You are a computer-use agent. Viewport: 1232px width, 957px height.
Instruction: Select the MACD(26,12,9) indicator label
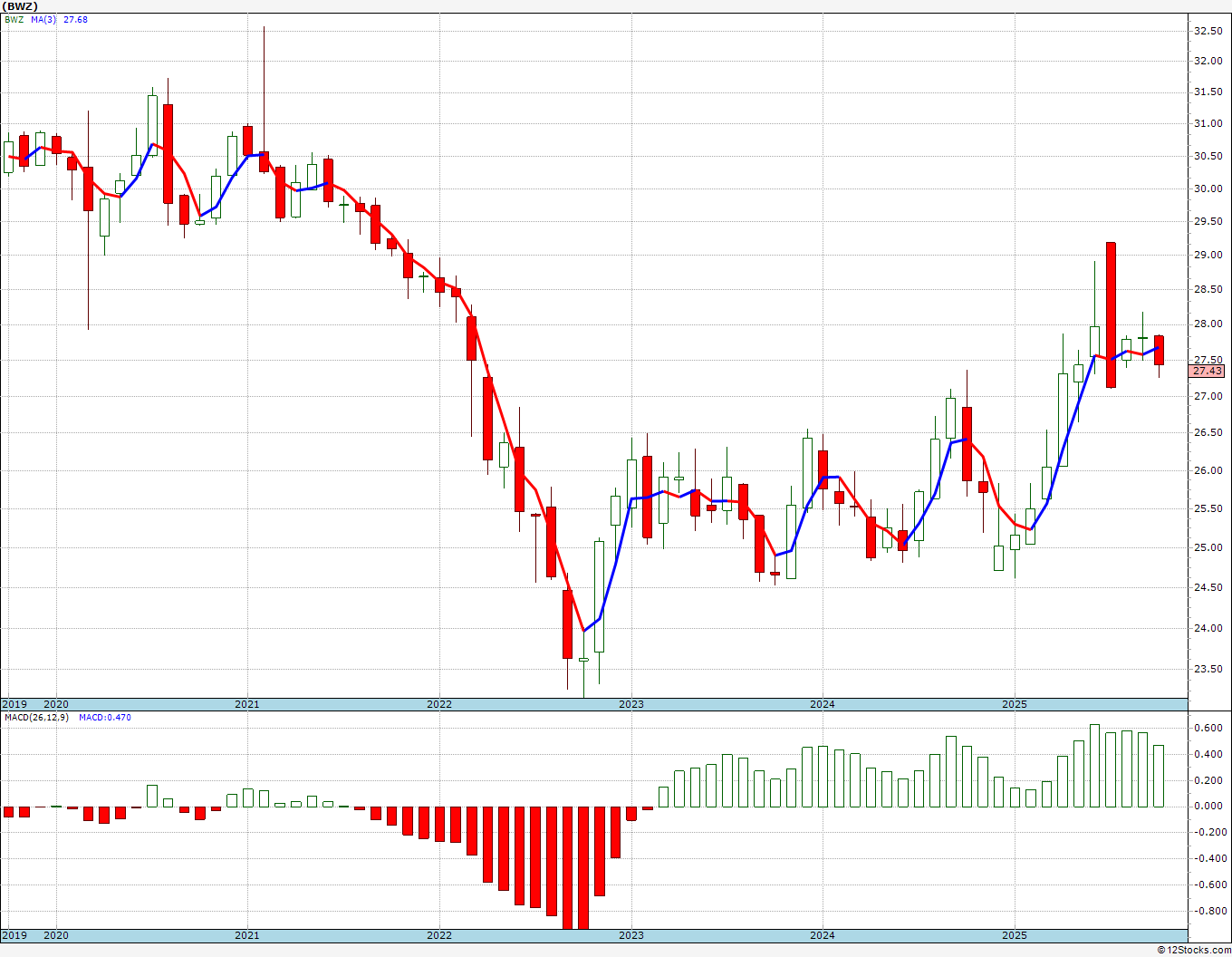pos(35,717)
